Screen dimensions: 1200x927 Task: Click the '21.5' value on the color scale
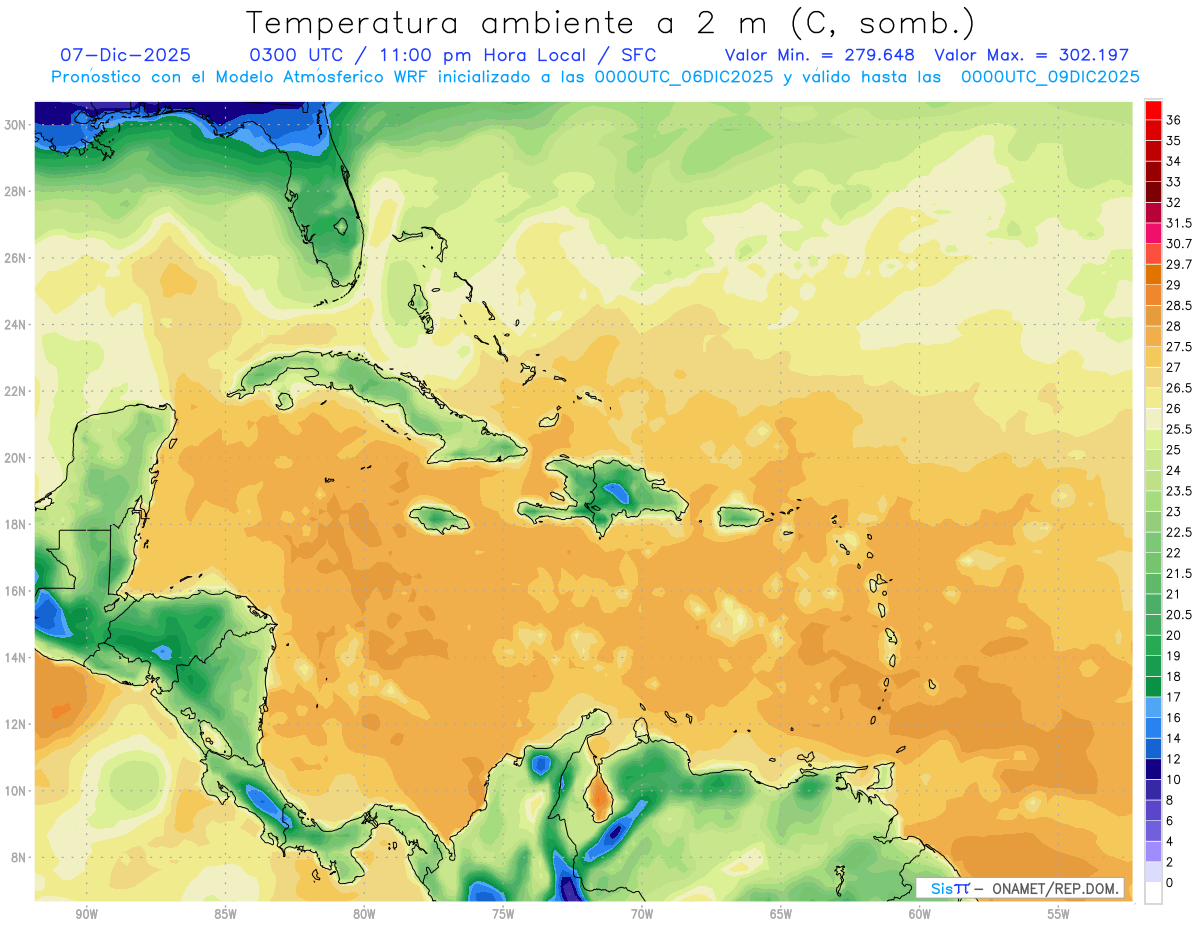[1179, 573]
